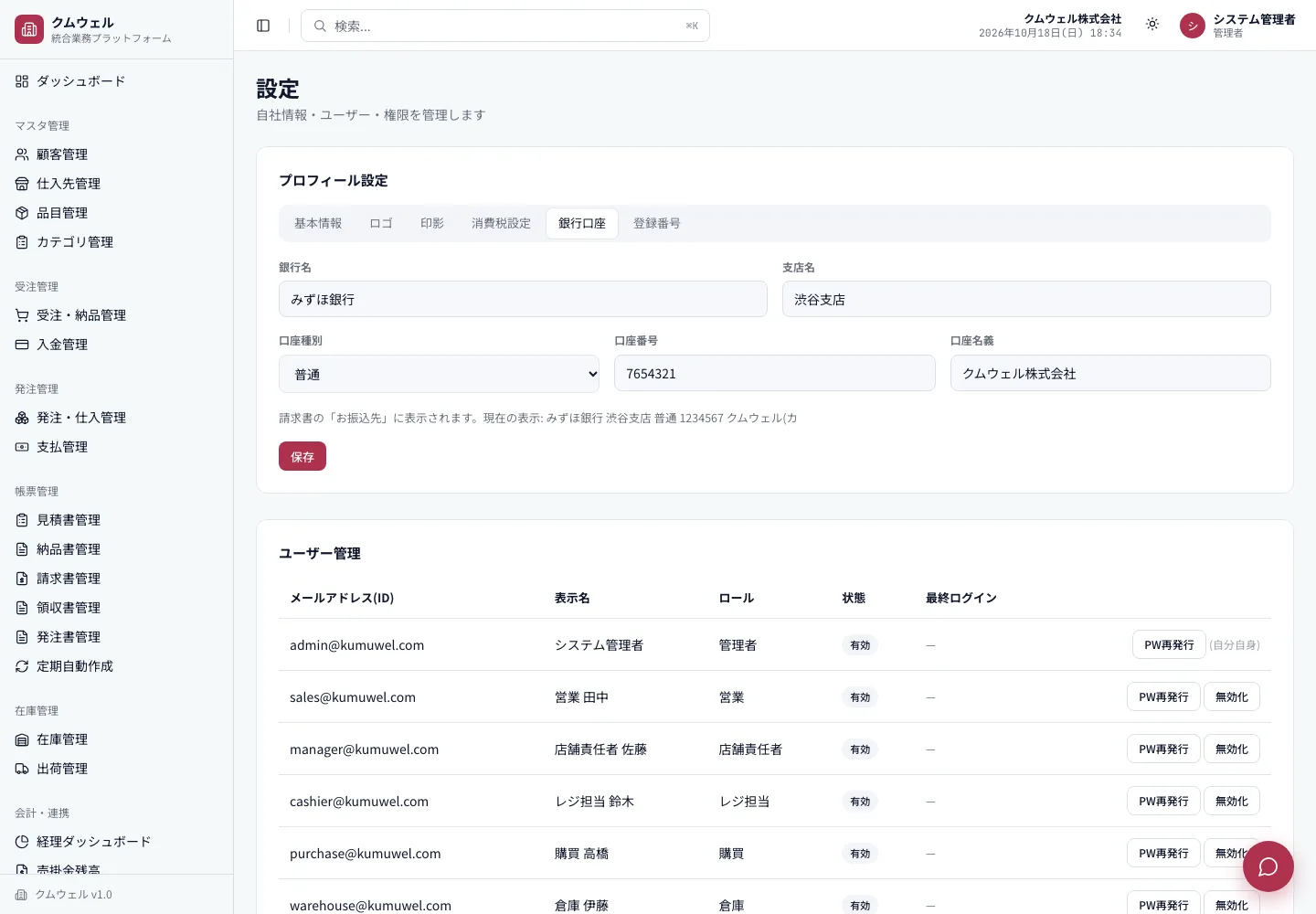The image size is (1316, 914).
Task: Save the bank account settings with 保存
Action: tap(302, 456)
